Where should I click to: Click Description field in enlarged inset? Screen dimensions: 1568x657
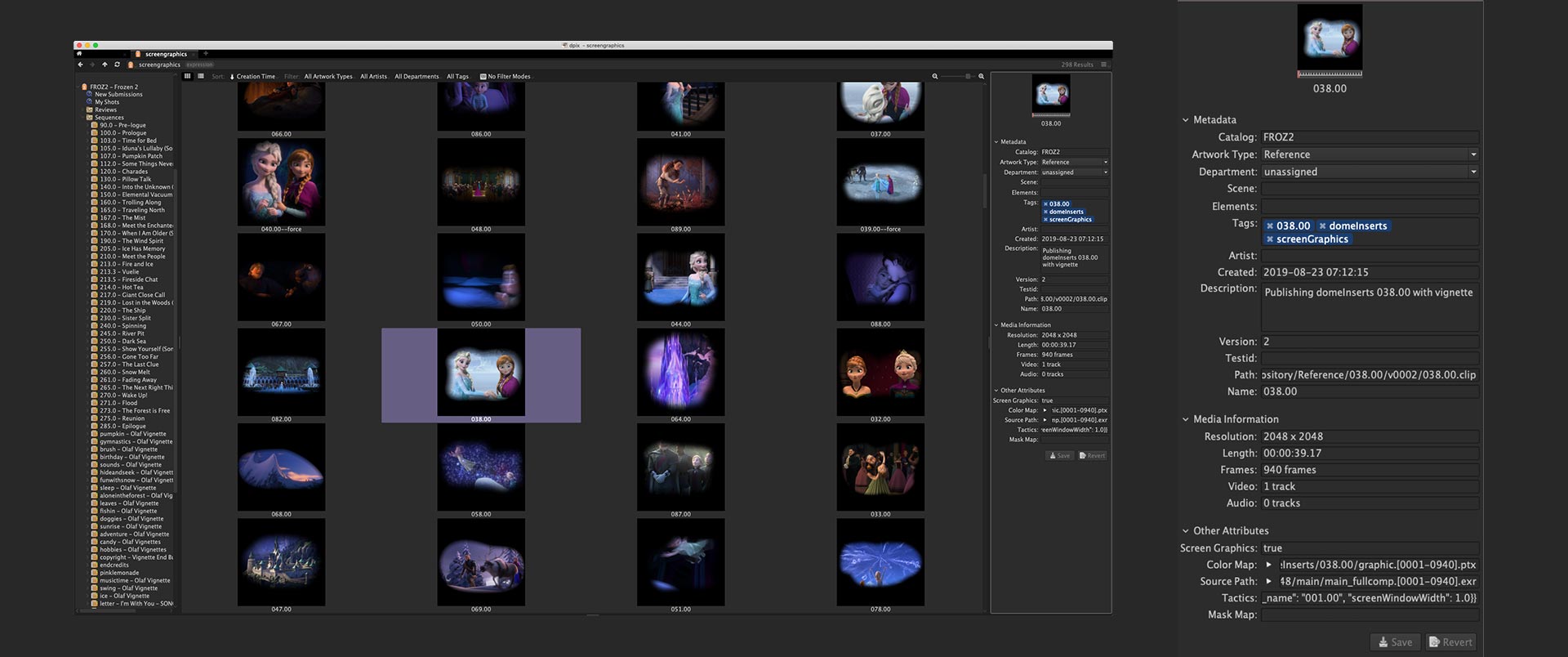pyautogui.click(x=1370, y=306)
